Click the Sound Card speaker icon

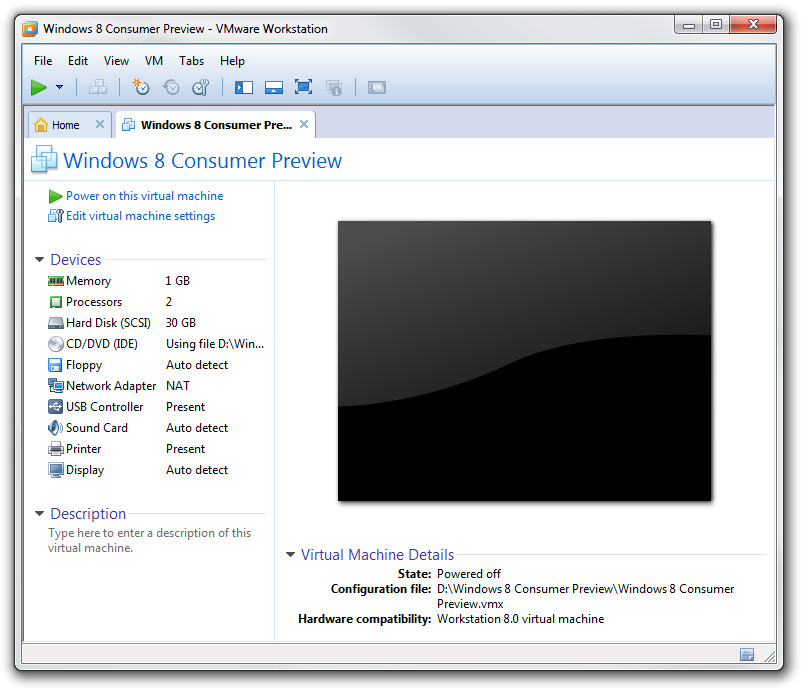tap(55, 428)
